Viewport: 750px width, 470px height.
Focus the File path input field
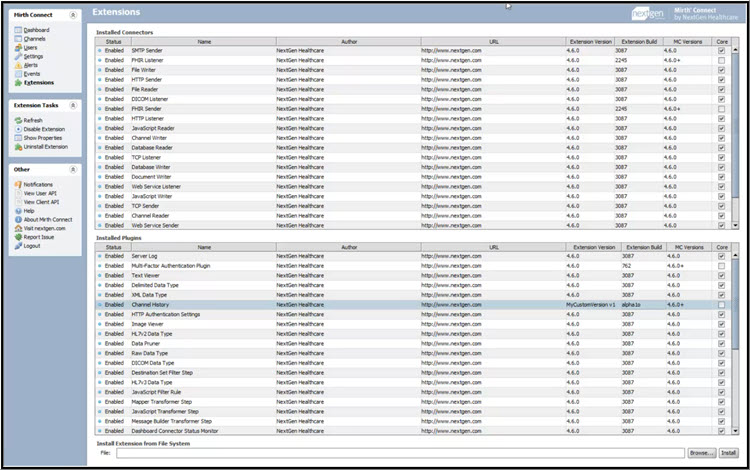pyautogui.click(x=400, y=453)
